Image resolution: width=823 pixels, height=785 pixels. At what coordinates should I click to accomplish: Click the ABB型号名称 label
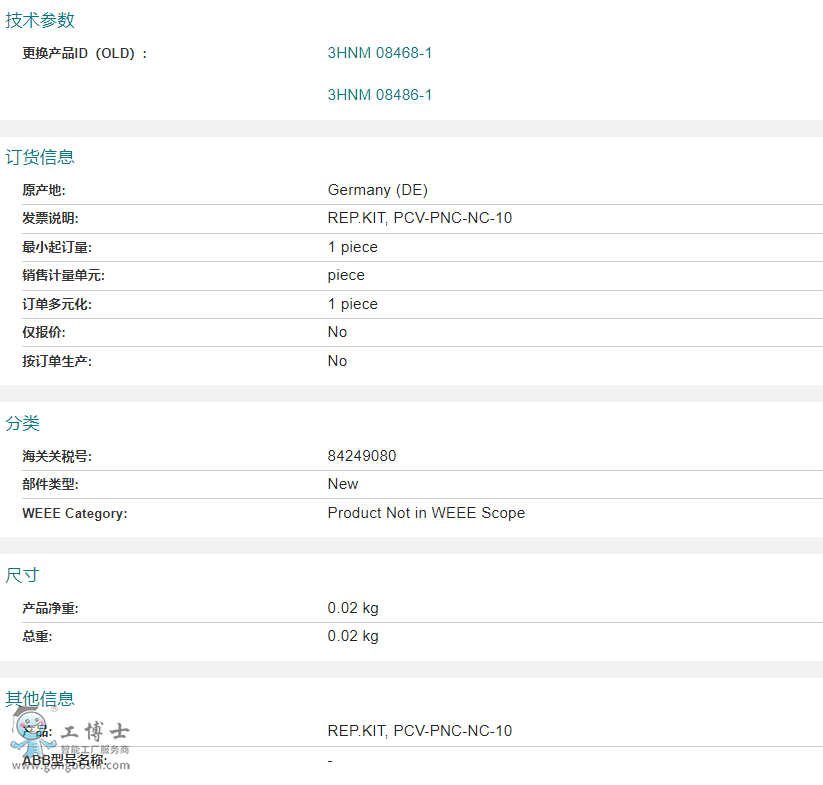click(65, 760)
